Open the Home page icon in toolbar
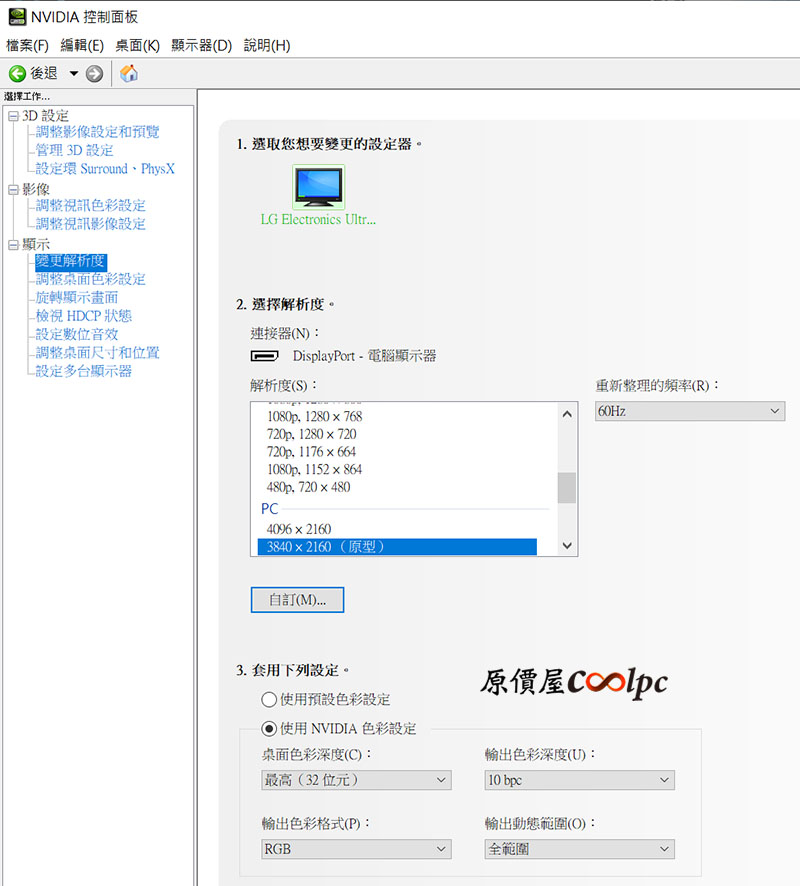This screenshot has width=800, height=886. pyautogui.click(x=129, y=73)
